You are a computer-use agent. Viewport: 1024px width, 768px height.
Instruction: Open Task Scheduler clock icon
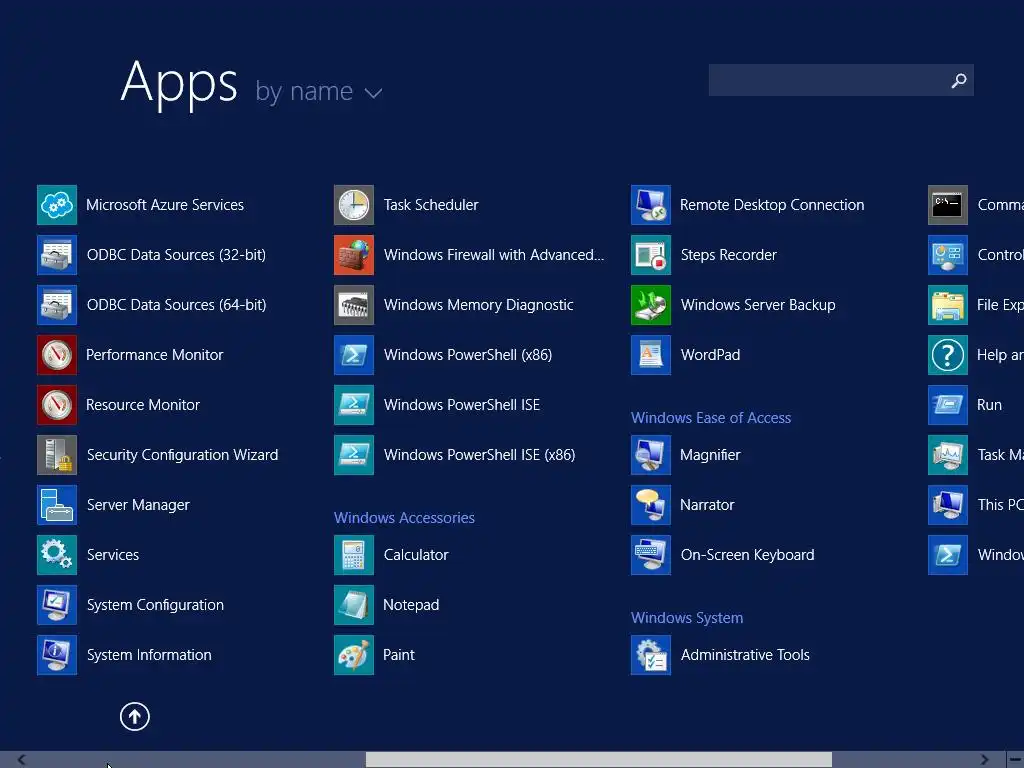354,204
